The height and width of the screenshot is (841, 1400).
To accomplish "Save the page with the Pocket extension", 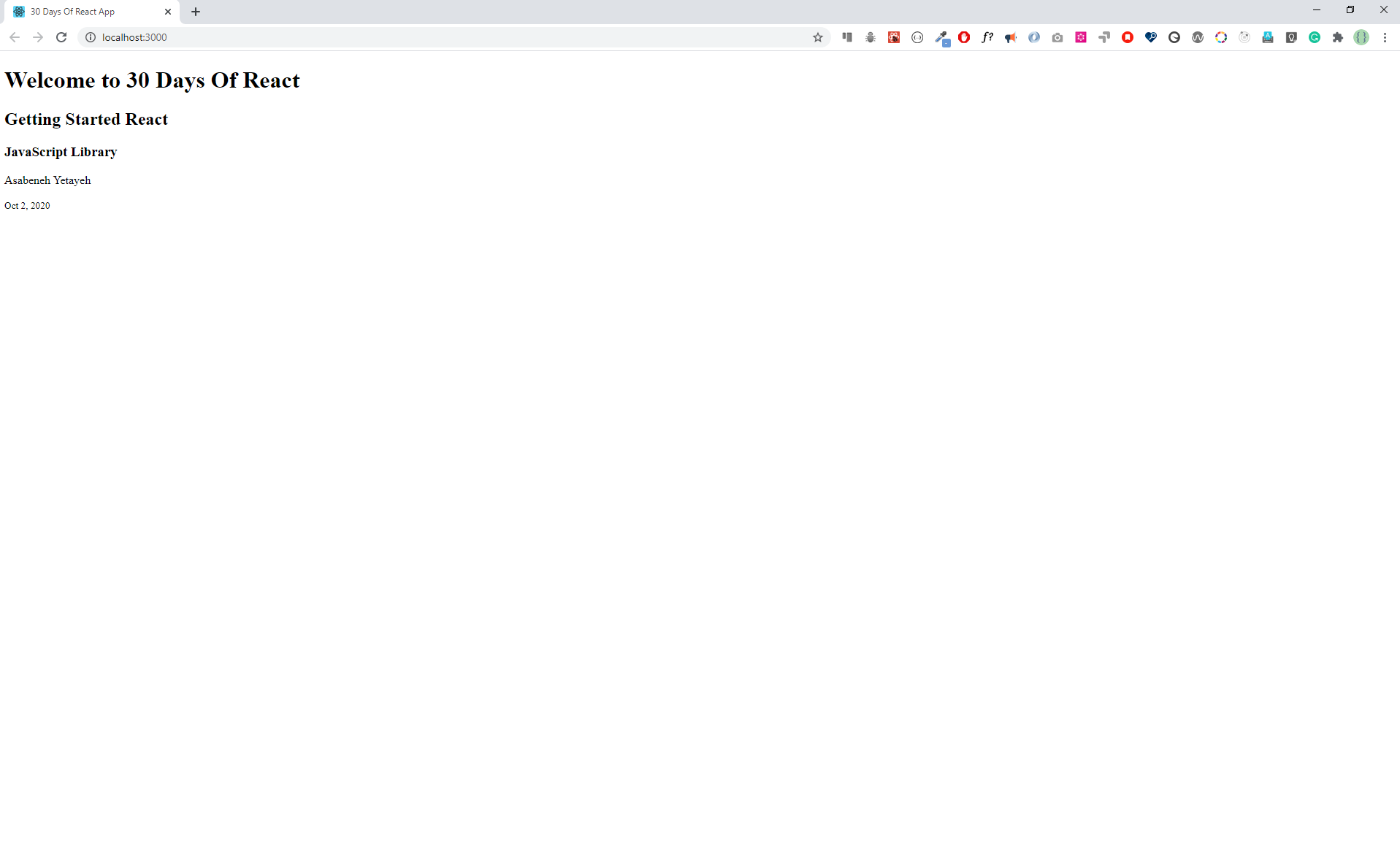I will coord(1127,37).
